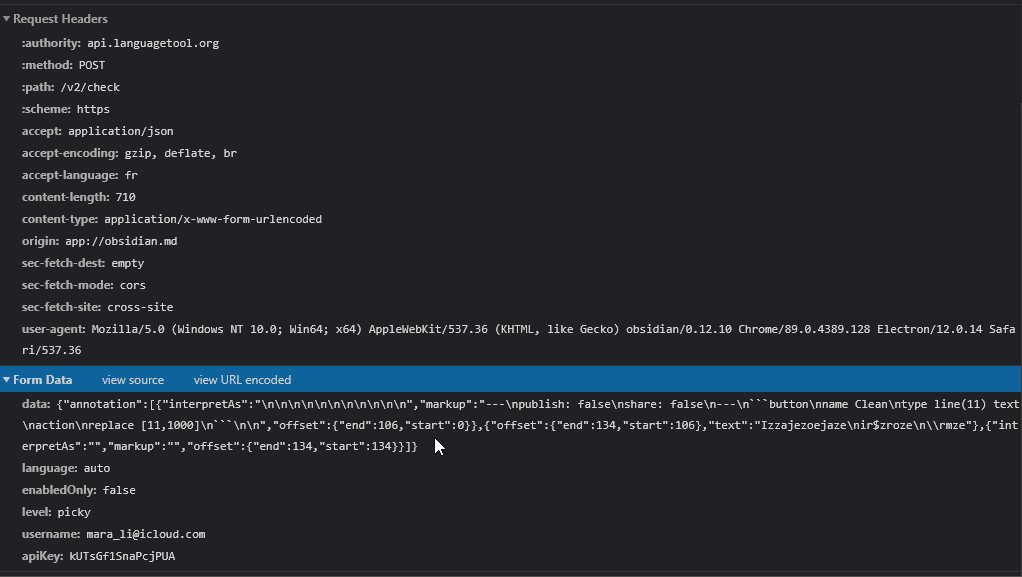
Task: Open the view source display mode
Action: point(133,379)
